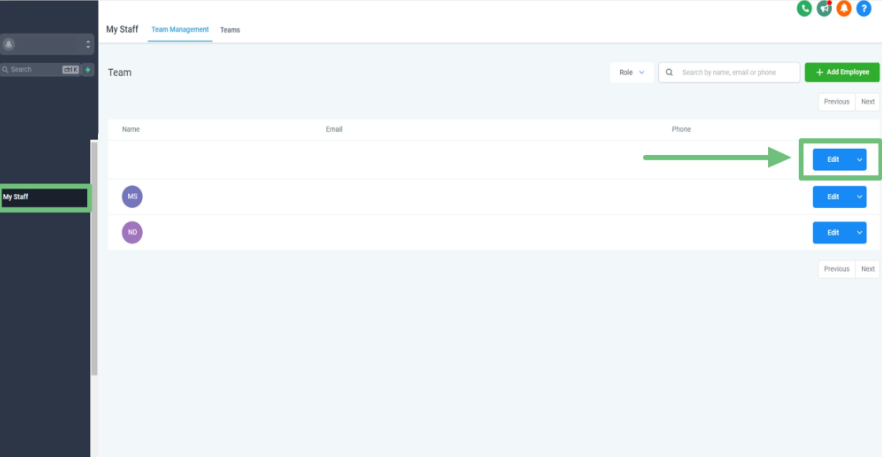882x457 pixels.
Task: Open the megaphone announcements icon
Action: tap(824, 8)
